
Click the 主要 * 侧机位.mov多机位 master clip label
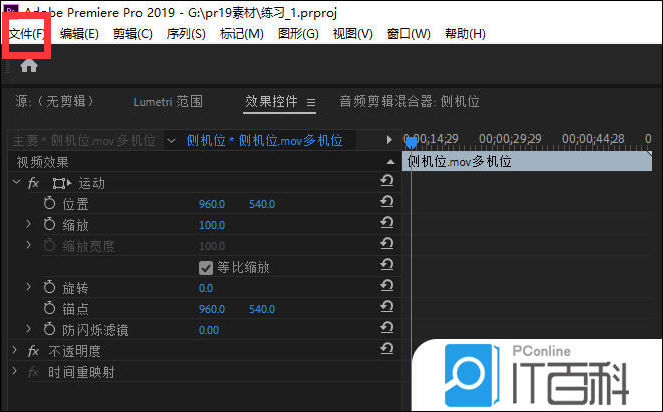(x=84, y=141)
